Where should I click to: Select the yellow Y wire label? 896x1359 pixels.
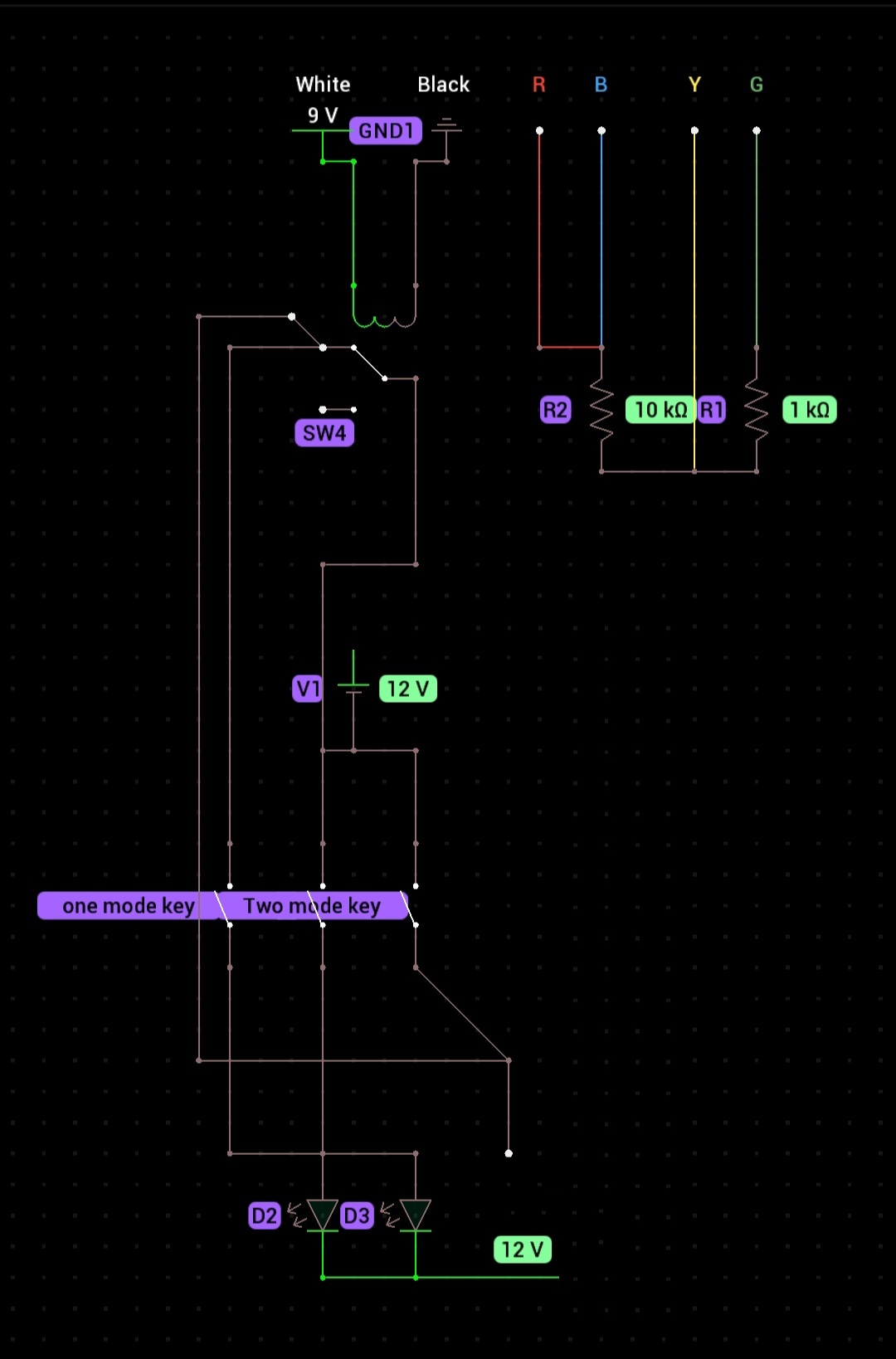tap(694, 85)
